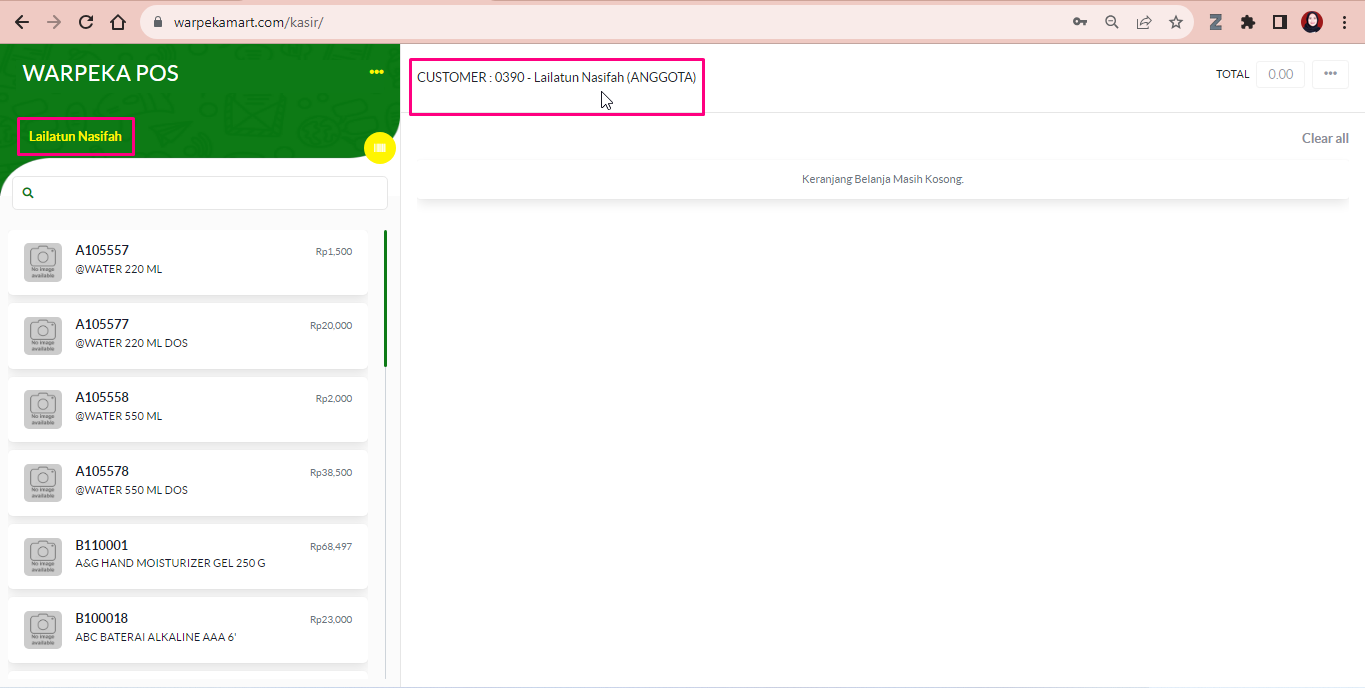1365x688 pixels.
Task: Click the Lailatun Nasifah user name
Action: pyautogui.click(x=75, y=136)
